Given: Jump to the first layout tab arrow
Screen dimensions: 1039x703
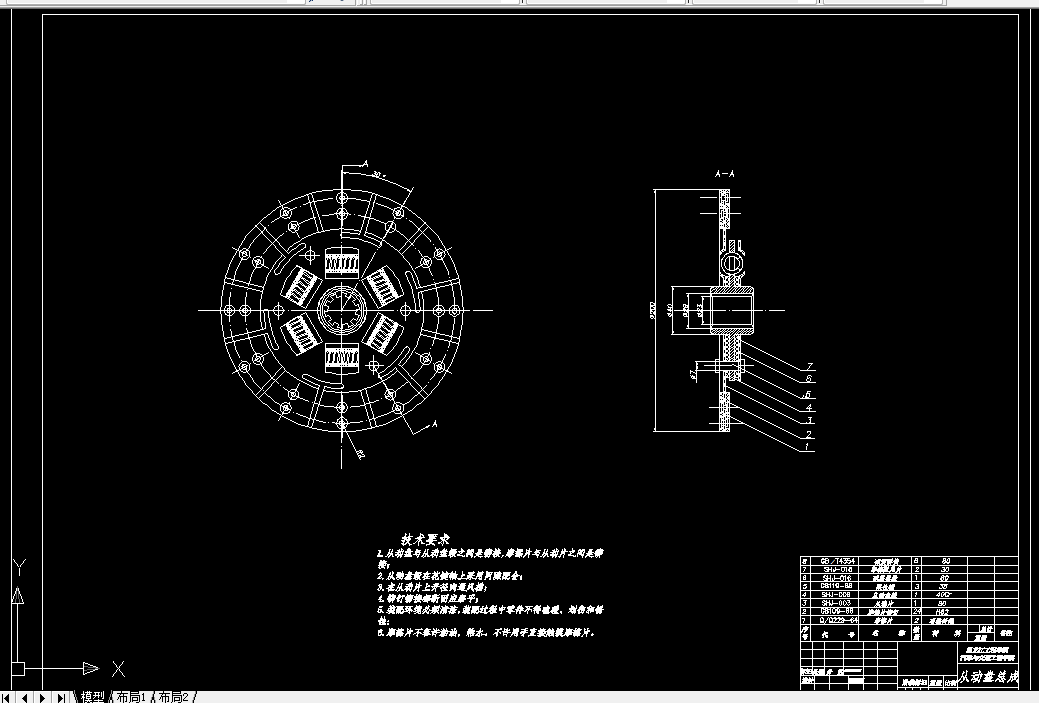Looking at the screenshot, I should pyautogui.click(x=7, y=698).
